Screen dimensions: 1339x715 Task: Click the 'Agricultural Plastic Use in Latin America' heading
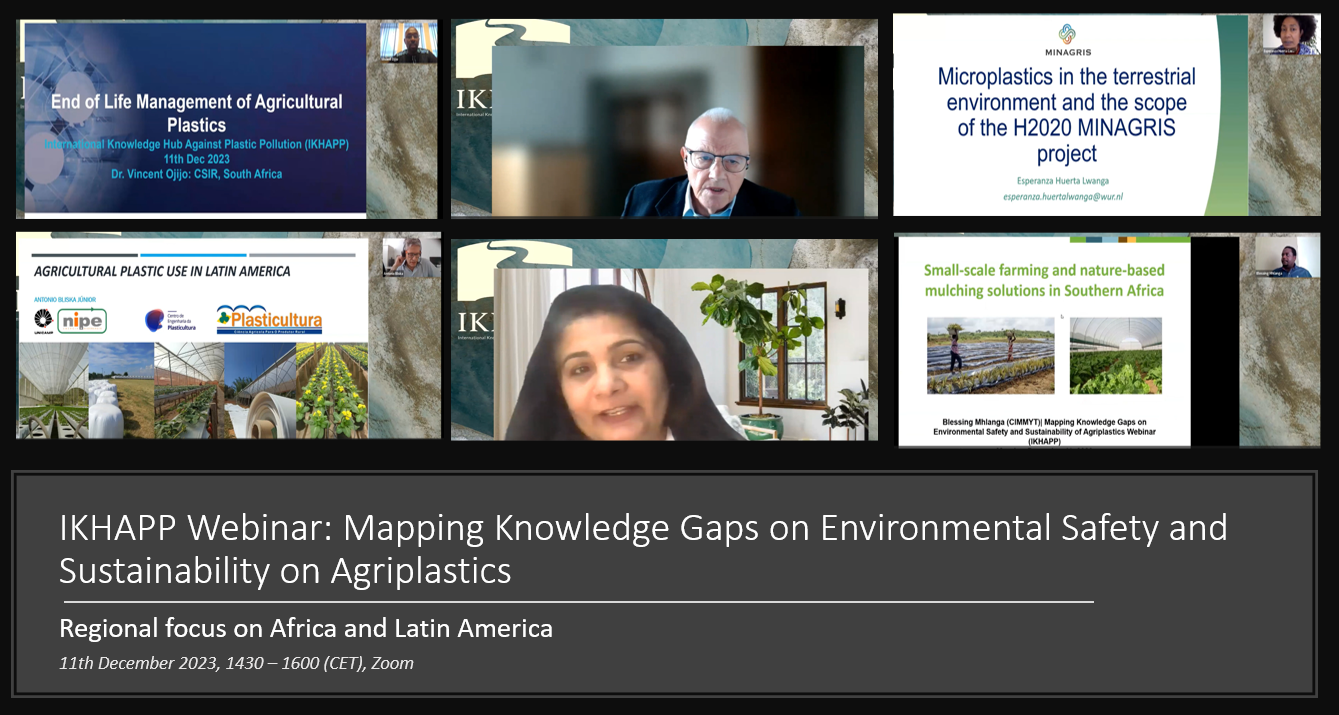pyautogui.click(x=162, y=271)
